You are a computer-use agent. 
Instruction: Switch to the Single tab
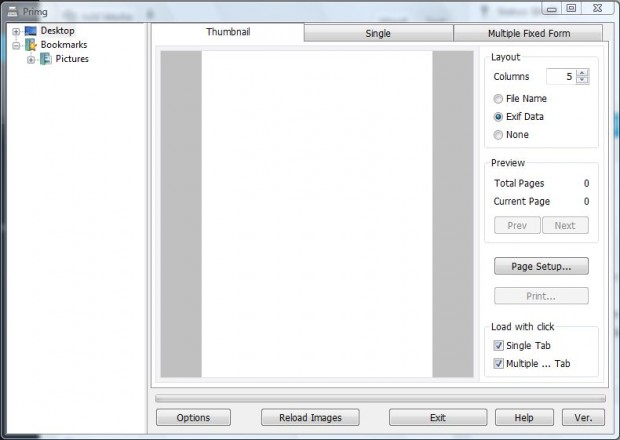click(x=378, y=33)
